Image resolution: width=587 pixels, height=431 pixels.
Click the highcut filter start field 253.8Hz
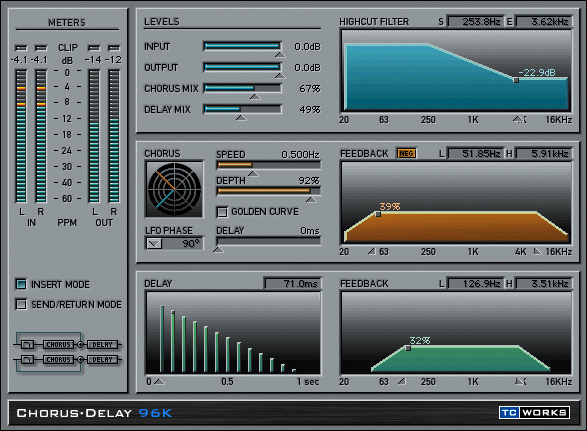point(475,22)
